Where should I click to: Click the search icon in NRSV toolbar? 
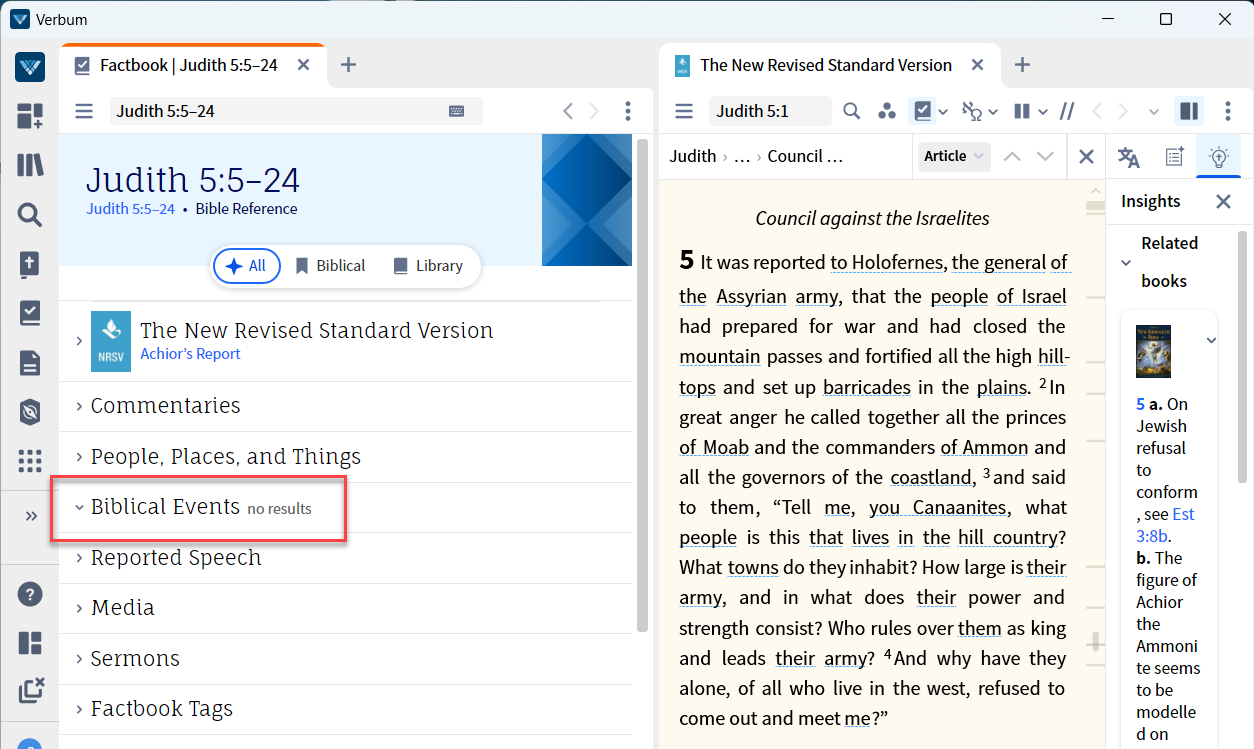click(851, 111)
